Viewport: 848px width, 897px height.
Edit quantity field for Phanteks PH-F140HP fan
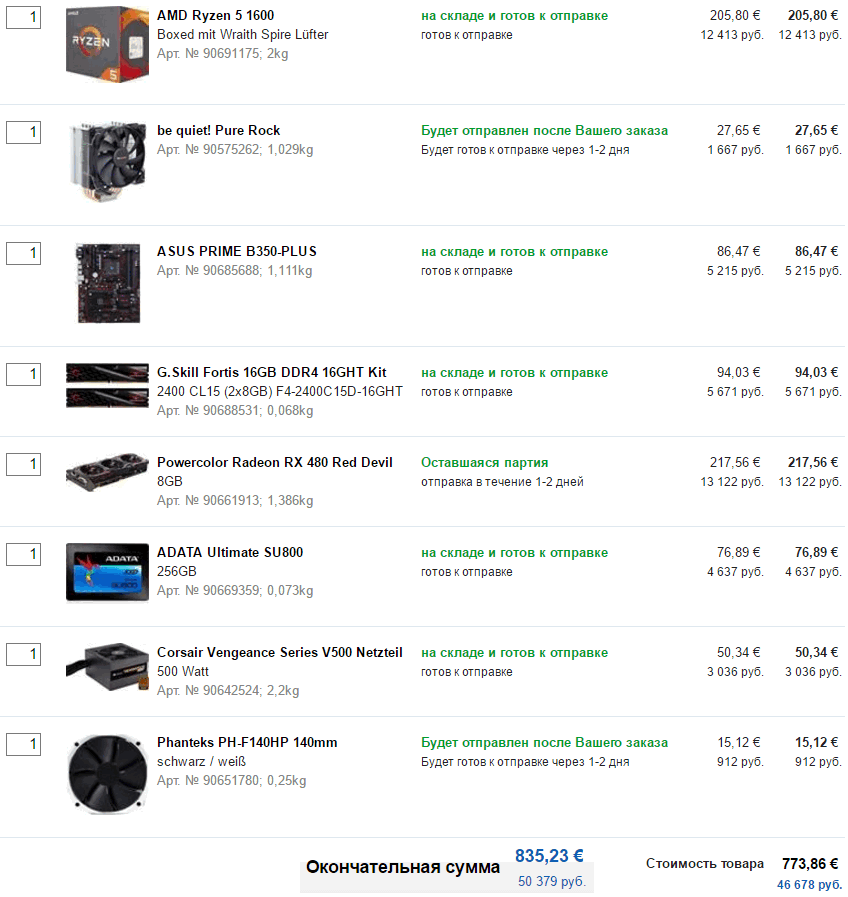[x=23, y=745]
